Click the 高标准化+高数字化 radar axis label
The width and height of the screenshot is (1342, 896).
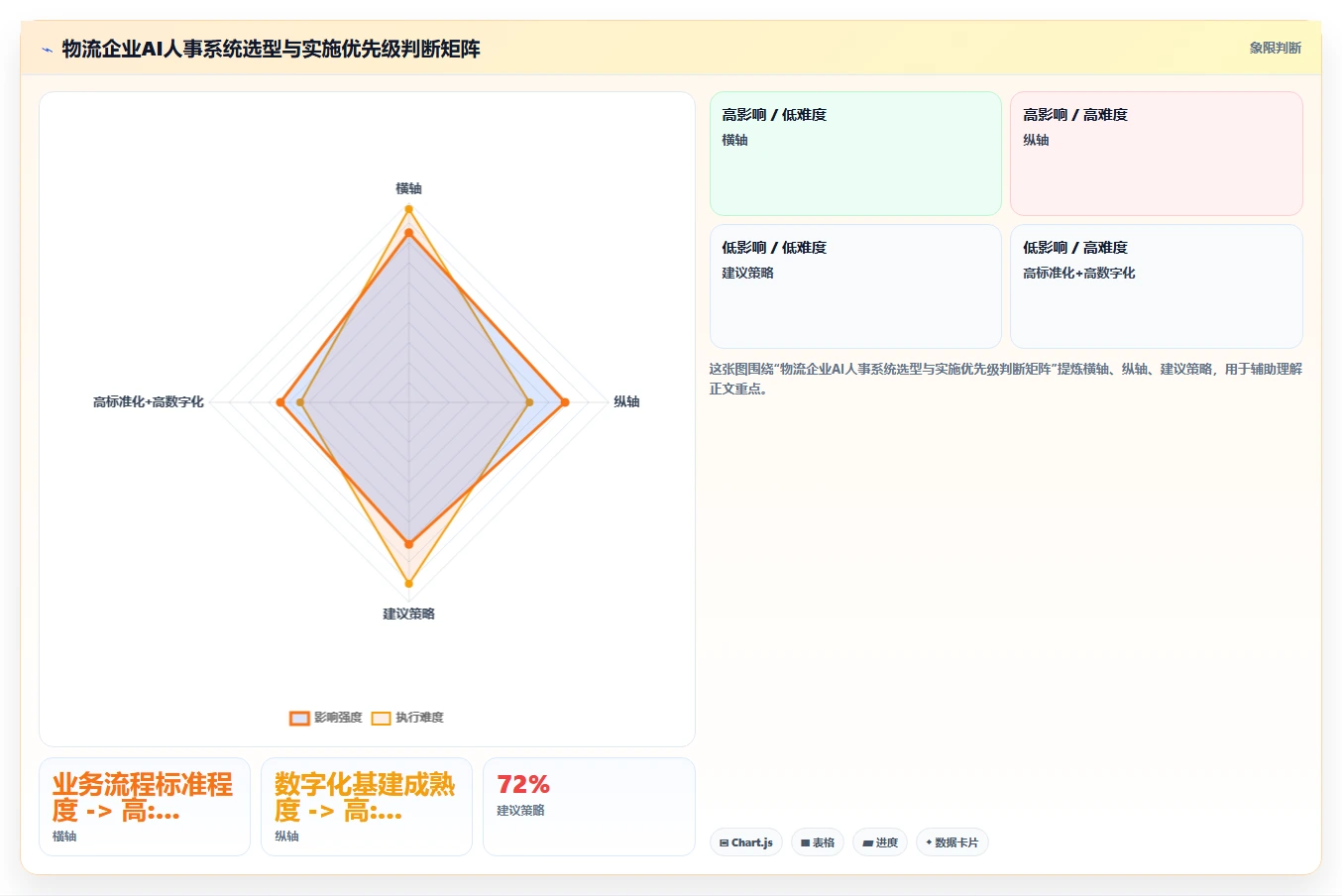click(149, 401)
